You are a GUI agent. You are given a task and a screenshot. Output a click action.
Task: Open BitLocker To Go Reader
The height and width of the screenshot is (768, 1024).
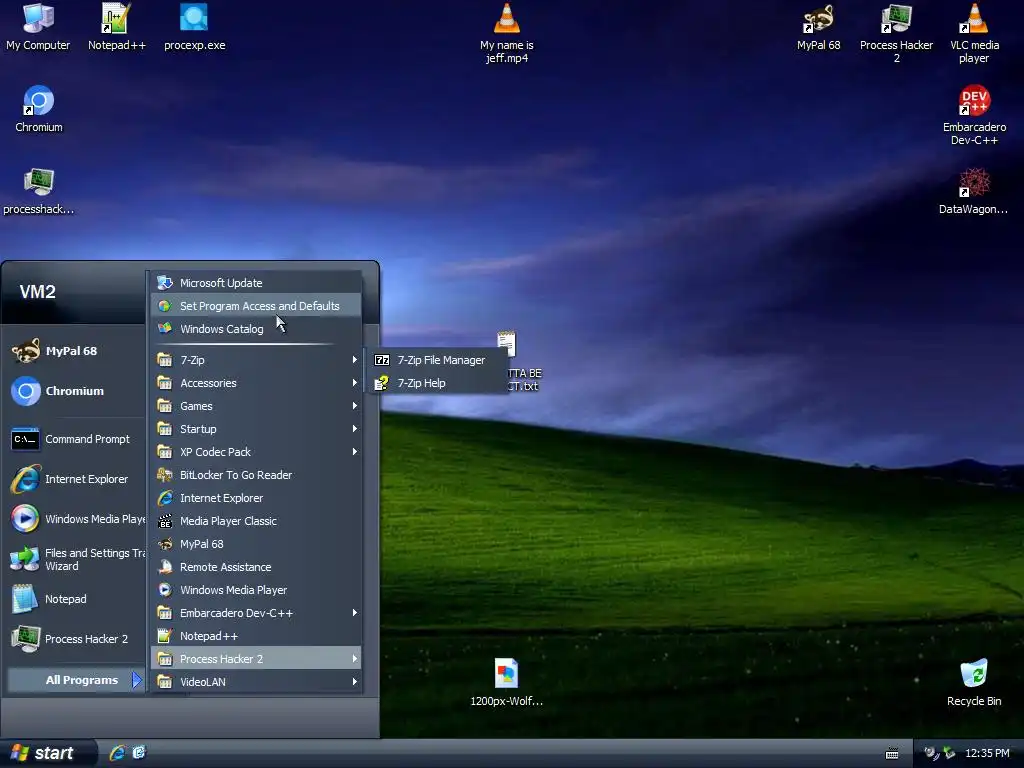click(x=257, y=475)
